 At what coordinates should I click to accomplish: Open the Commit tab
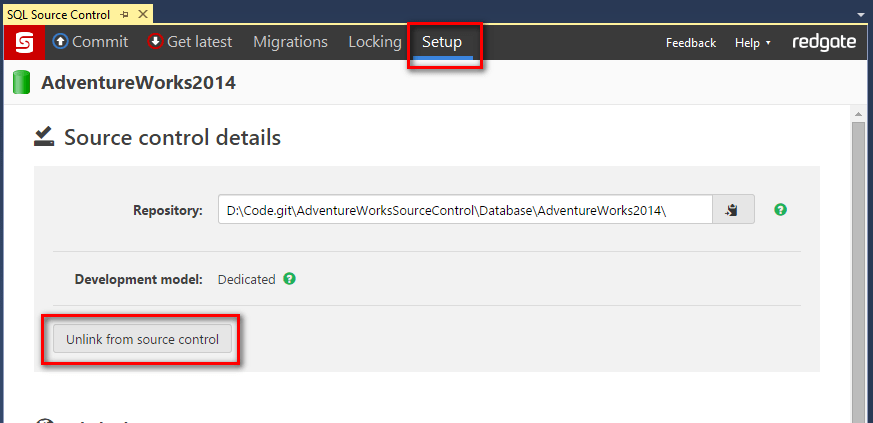91,42
